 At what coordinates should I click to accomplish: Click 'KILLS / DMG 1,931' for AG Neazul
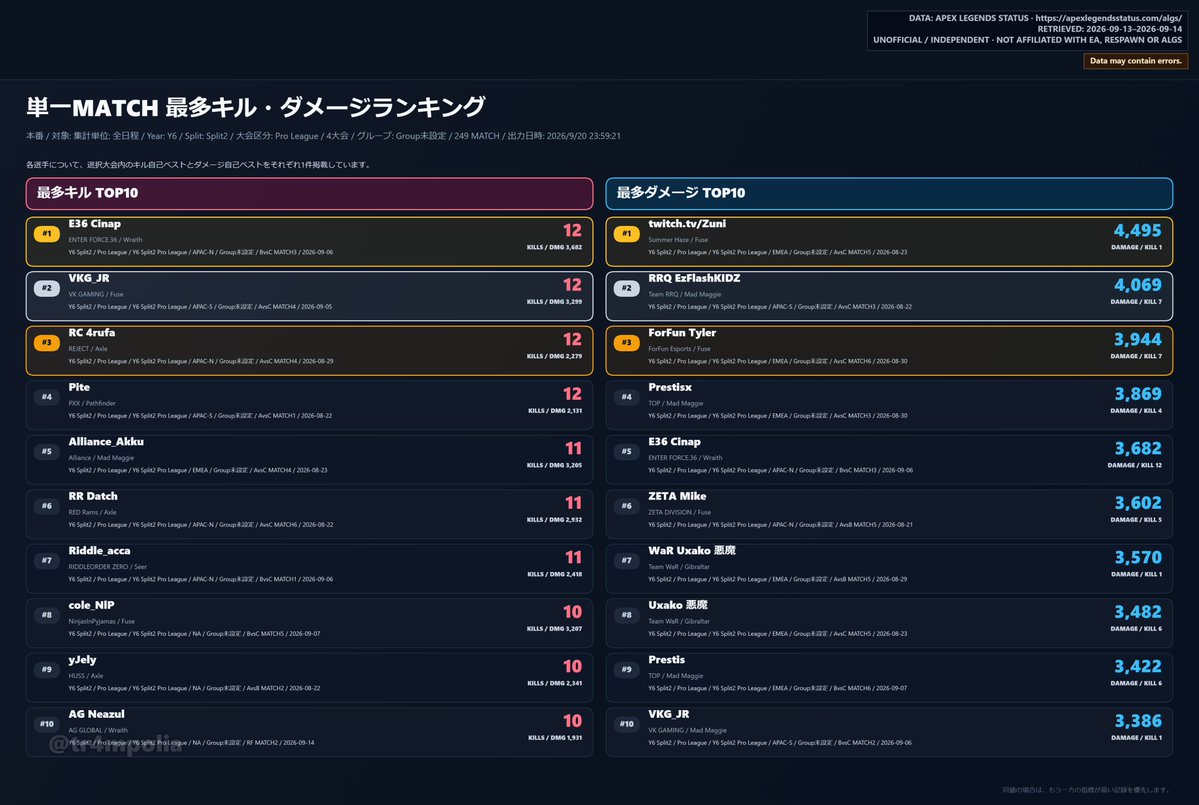[x=554, y=738]
